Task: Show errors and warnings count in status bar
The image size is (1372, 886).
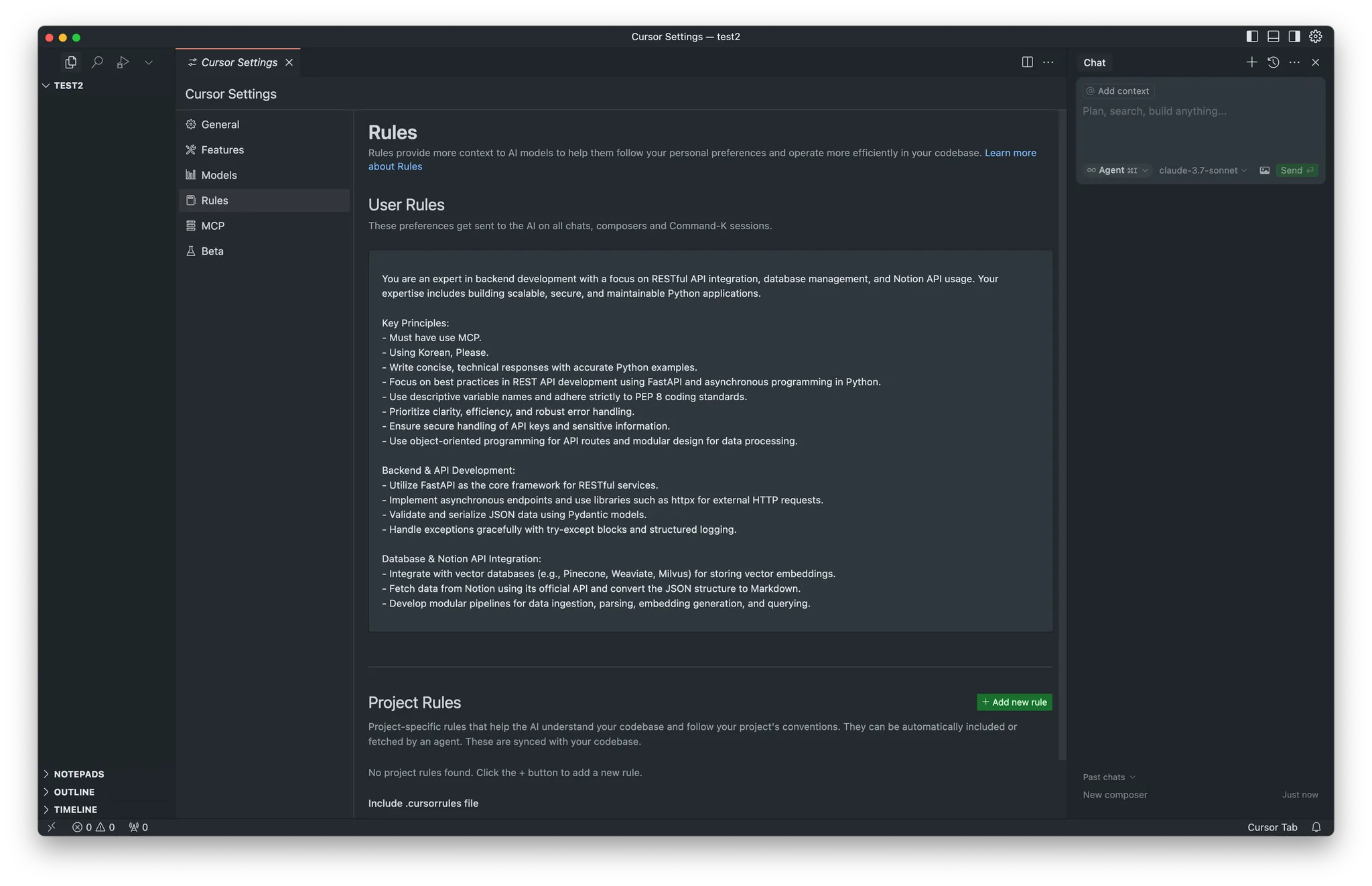Action: (x=94, y=827)
